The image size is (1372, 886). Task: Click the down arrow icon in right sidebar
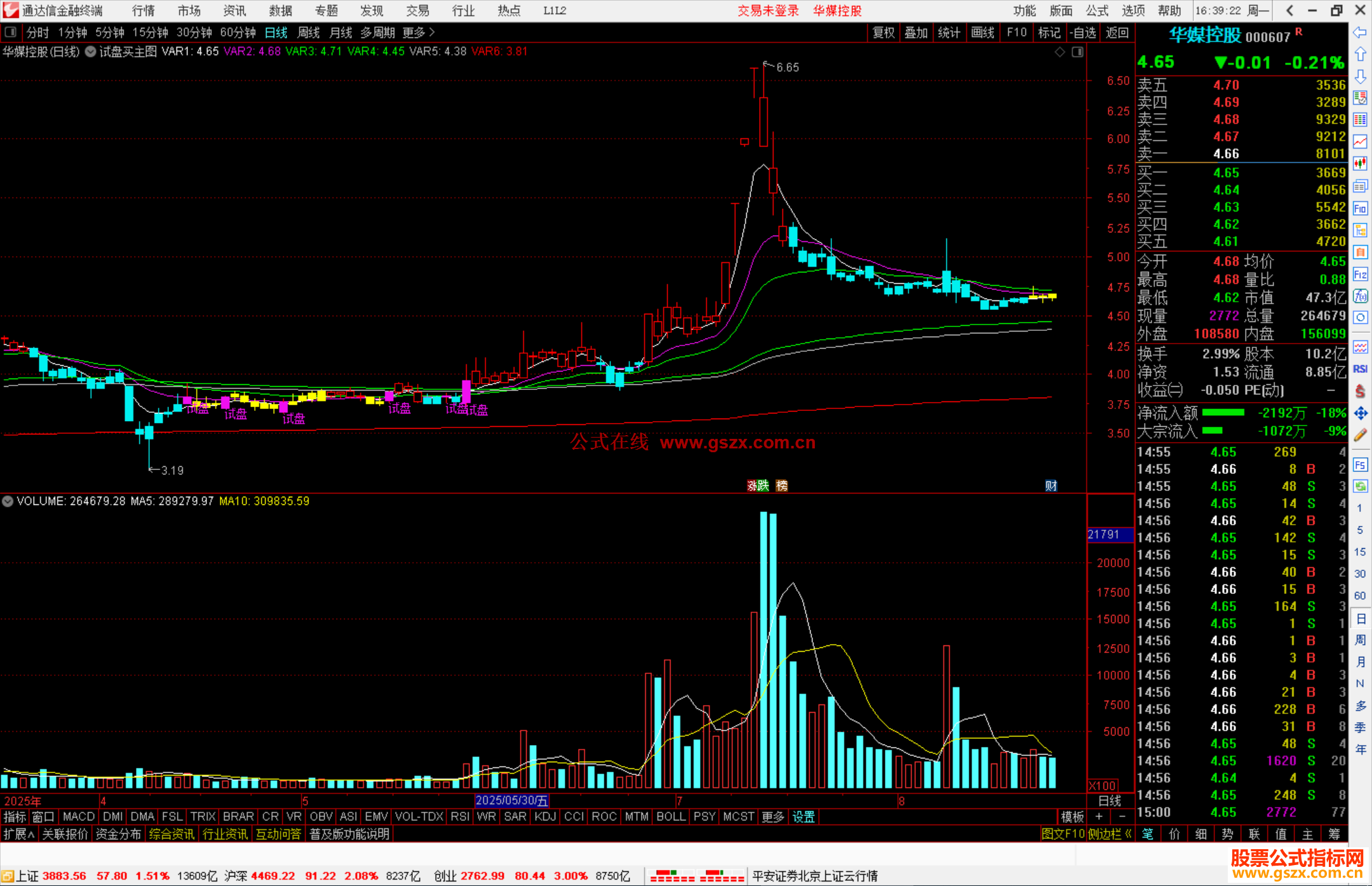point(1360,77)
